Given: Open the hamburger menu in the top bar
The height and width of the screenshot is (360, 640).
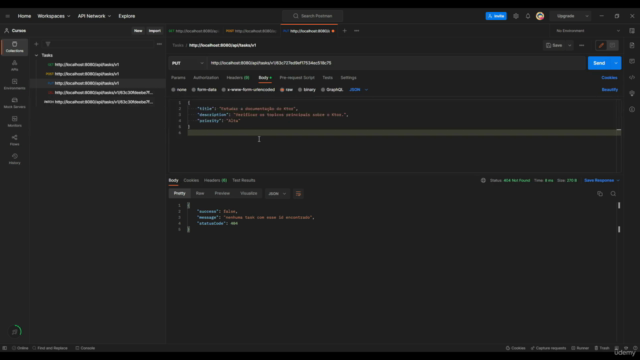Looking at the screenshot, I should tap(7, 16).
